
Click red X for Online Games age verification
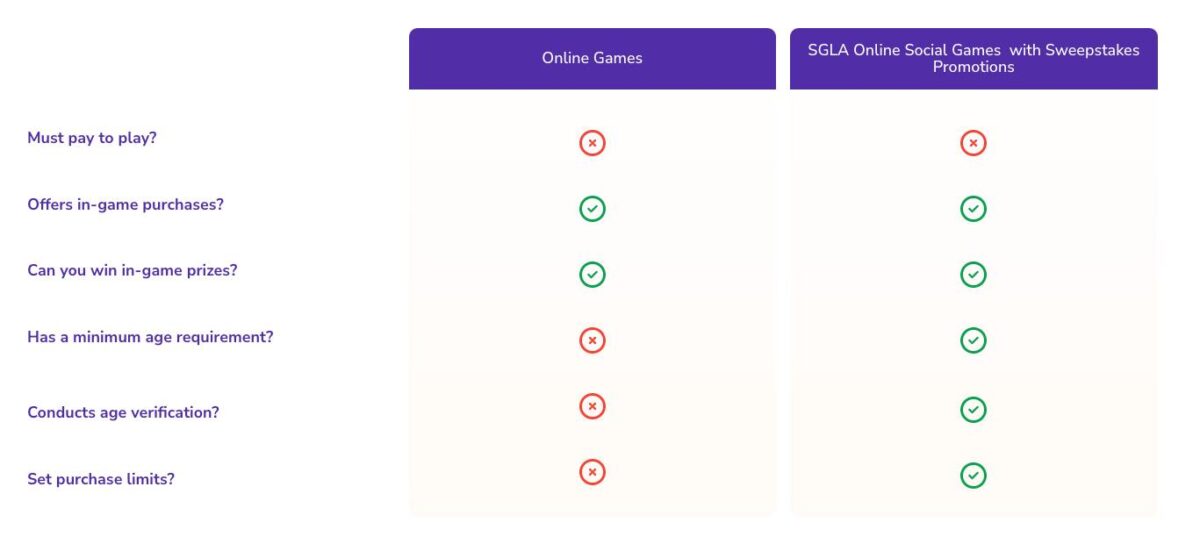click(592, 406)
